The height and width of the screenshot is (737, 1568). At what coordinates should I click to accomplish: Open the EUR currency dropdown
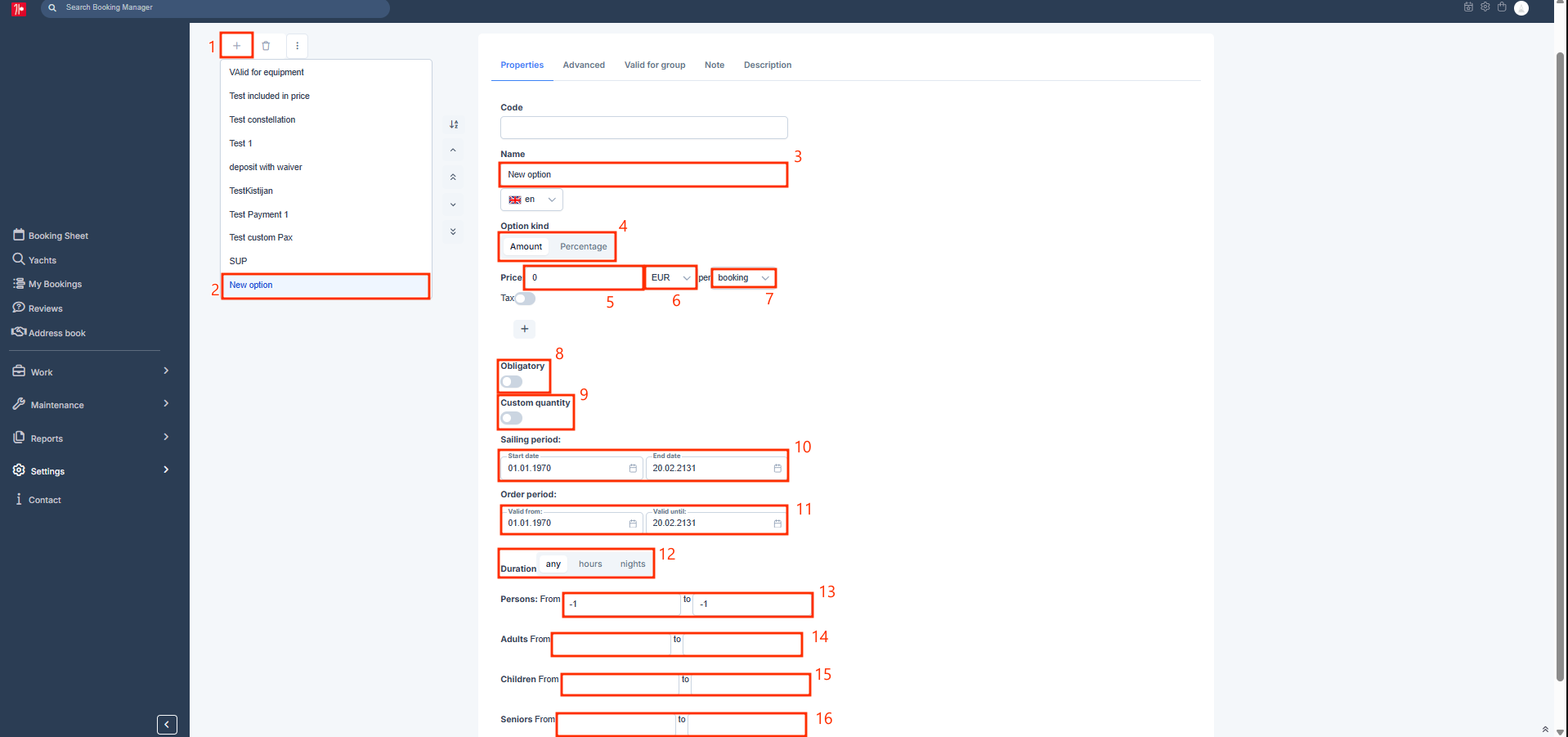[670, 278]
